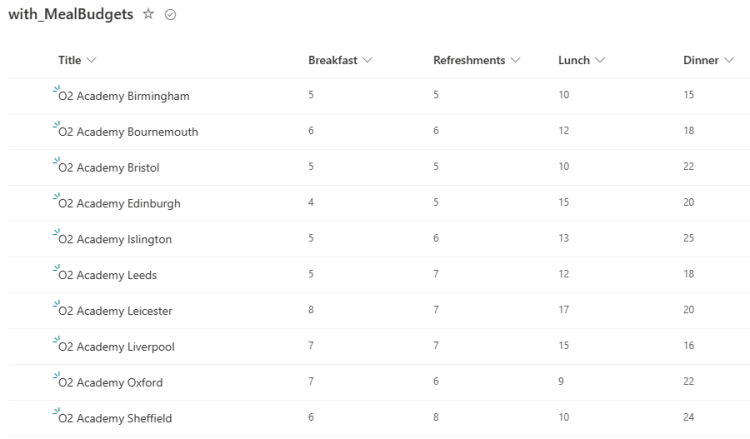
Task: Open the O2 Academy Edinburgh entry
Action: [x=119, y=204]
